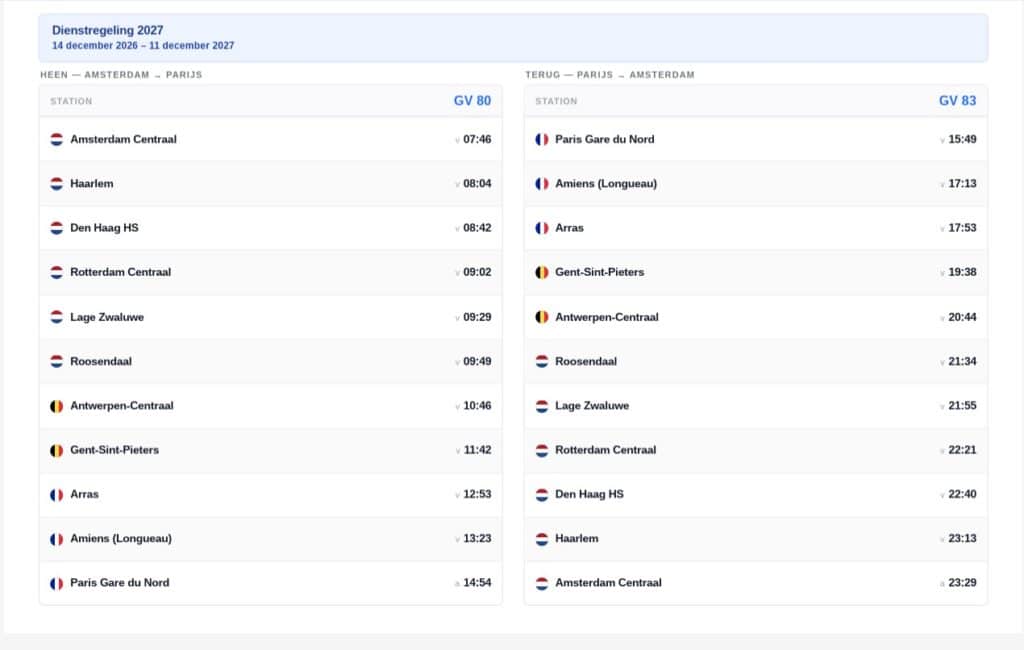This screenshot has height=650, width=1024.
Task: Click the Rotterdam Centraal station name in GV 83
Action: click(x=605, y=450)
